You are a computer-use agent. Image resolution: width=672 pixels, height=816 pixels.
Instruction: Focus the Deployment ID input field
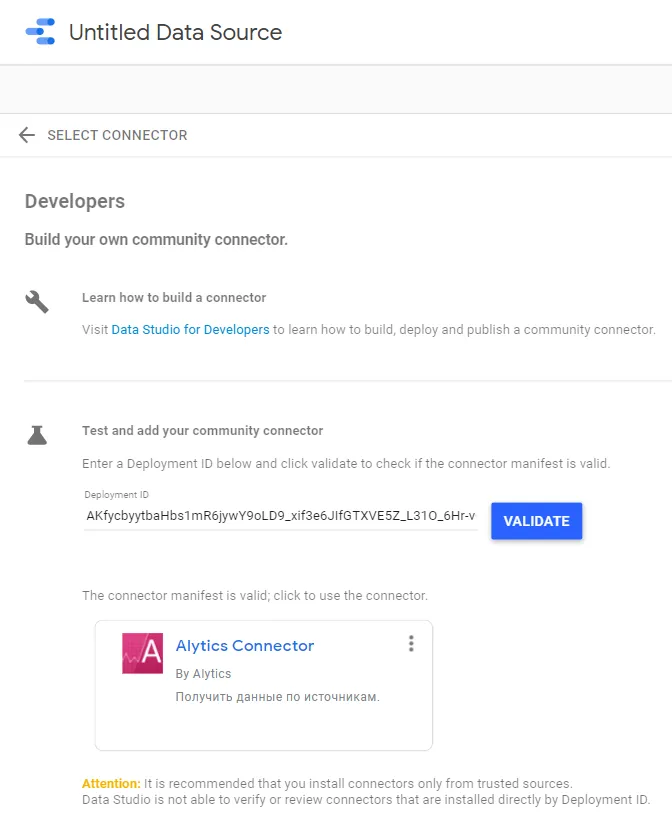click(281, 516)
